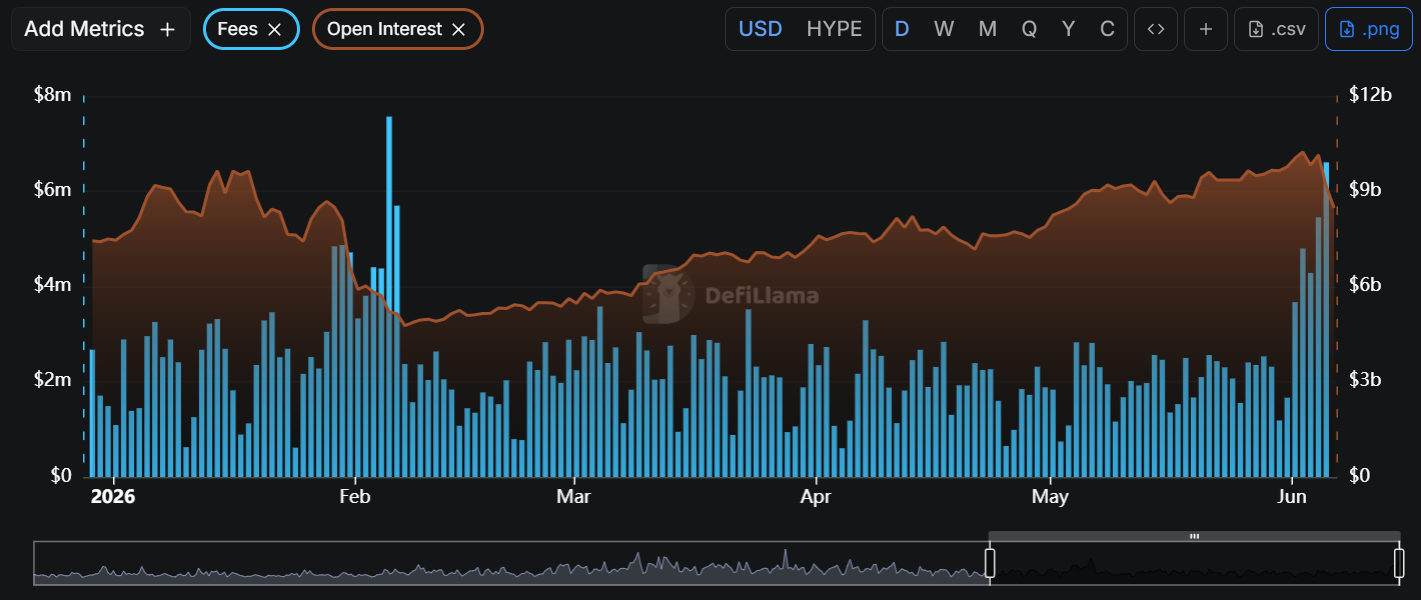Click the $3b right axis label
The image size is (1421, 600).
(x=1366, y=380)
